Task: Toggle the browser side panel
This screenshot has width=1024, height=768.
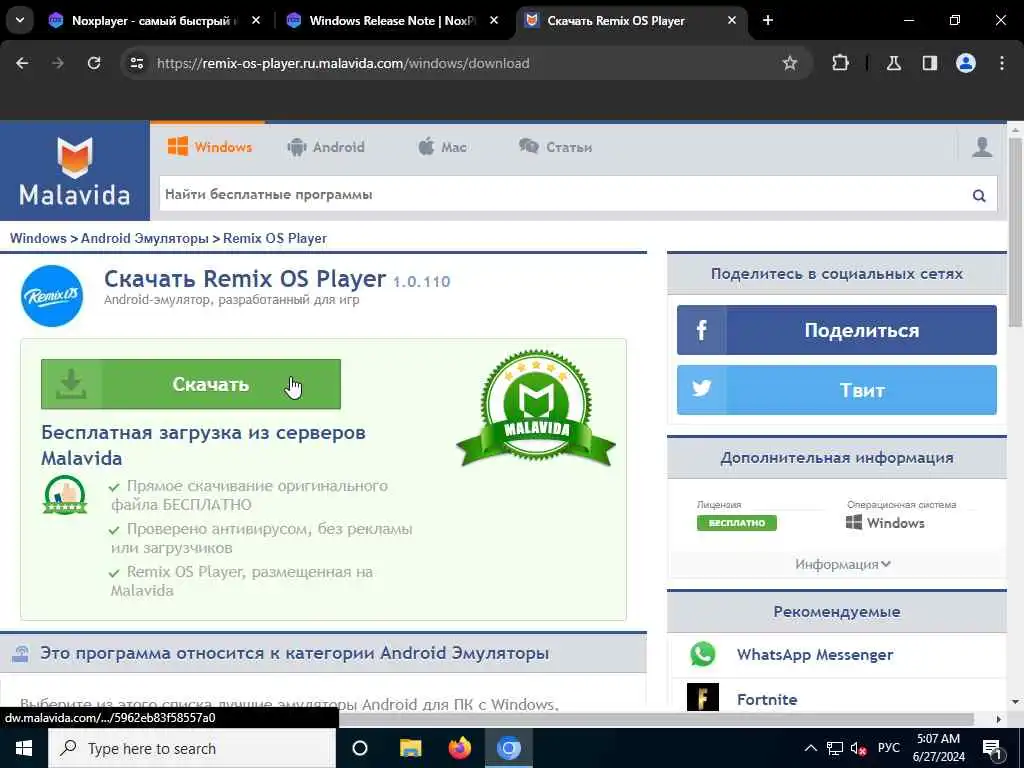Action: tap(930, 63)
